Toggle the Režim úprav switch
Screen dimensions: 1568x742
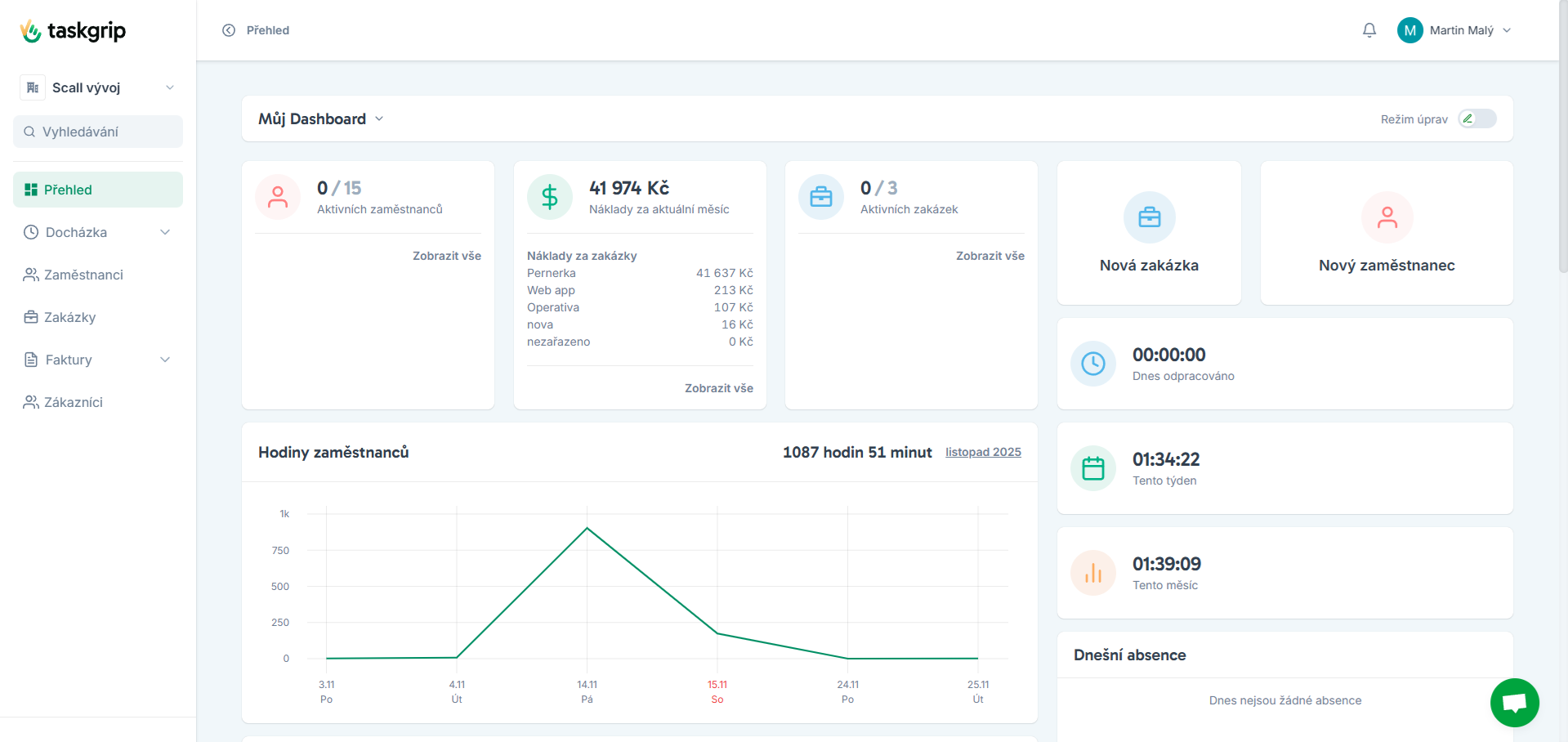(x=1477, y=119)
